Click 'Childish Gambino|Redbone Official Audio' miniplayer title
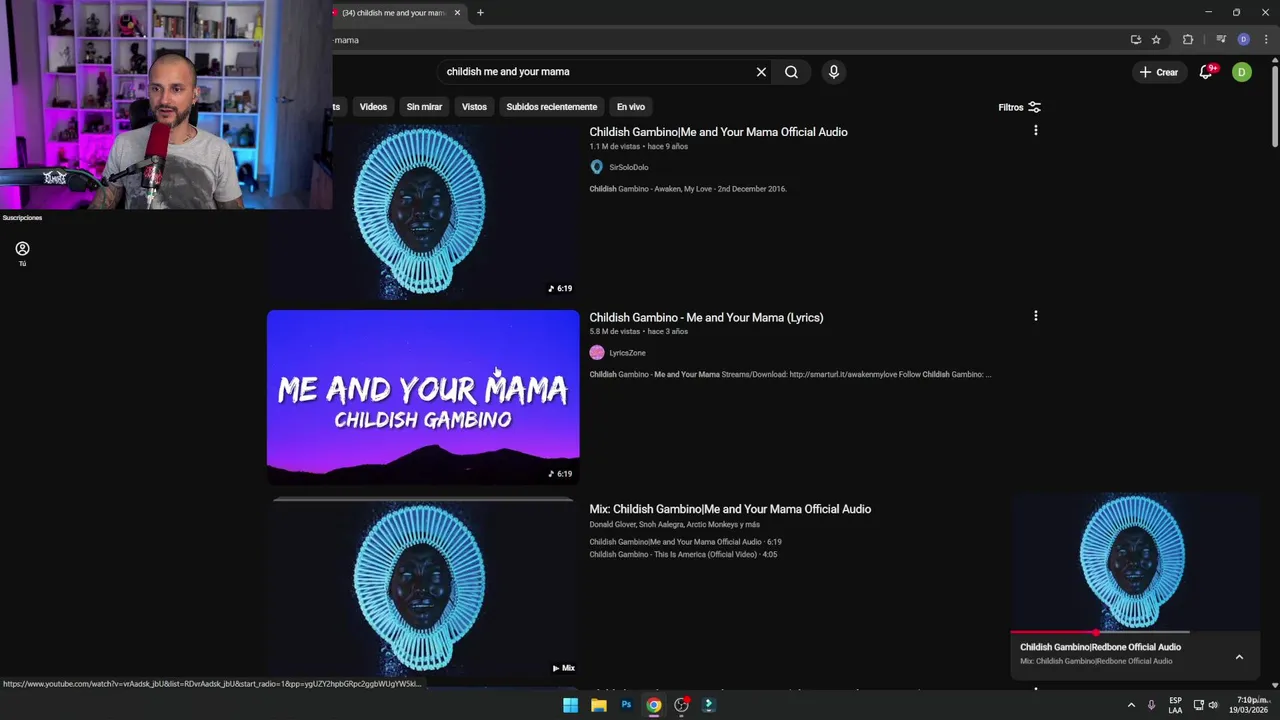This screenshot has height=720, width=1280. pos(1100,647)
